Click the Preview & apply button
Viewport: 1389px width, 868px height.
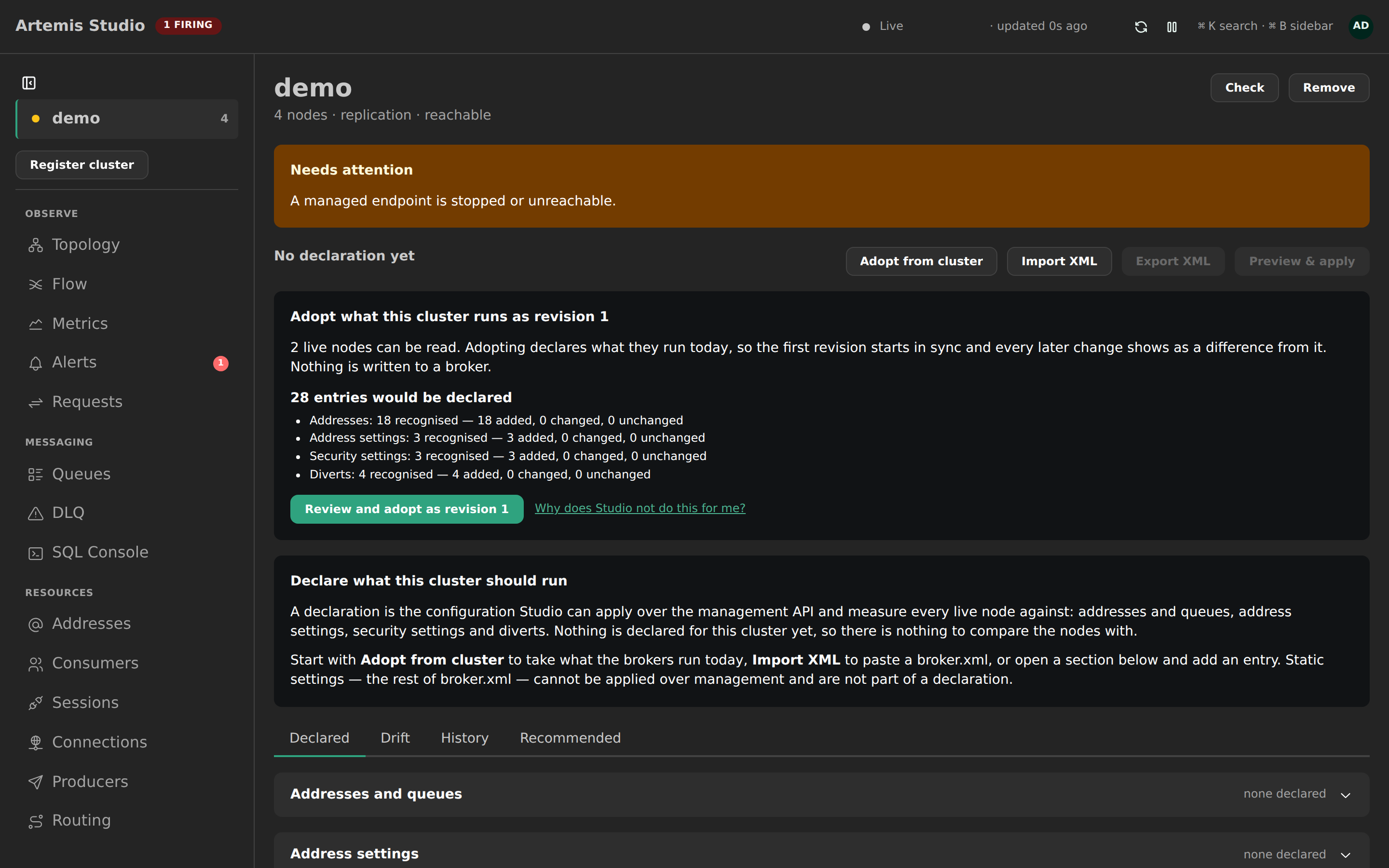pos(1302,261)
